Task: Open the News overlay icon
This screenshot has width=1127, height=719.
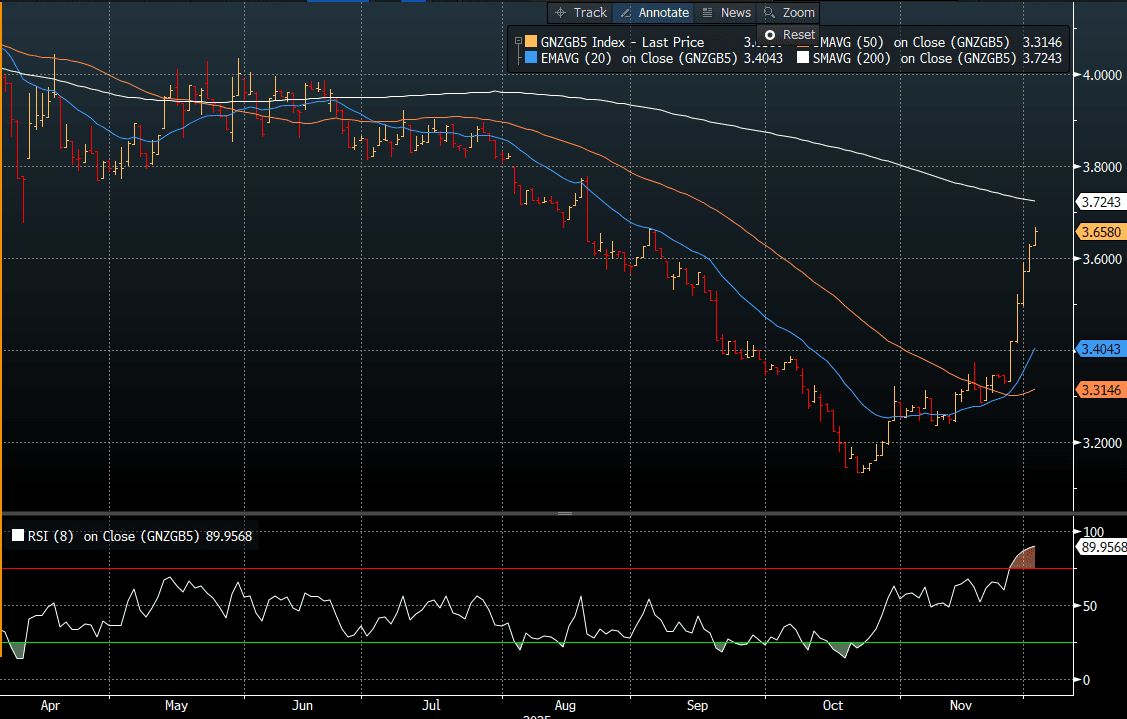Action: pos(708,13)
